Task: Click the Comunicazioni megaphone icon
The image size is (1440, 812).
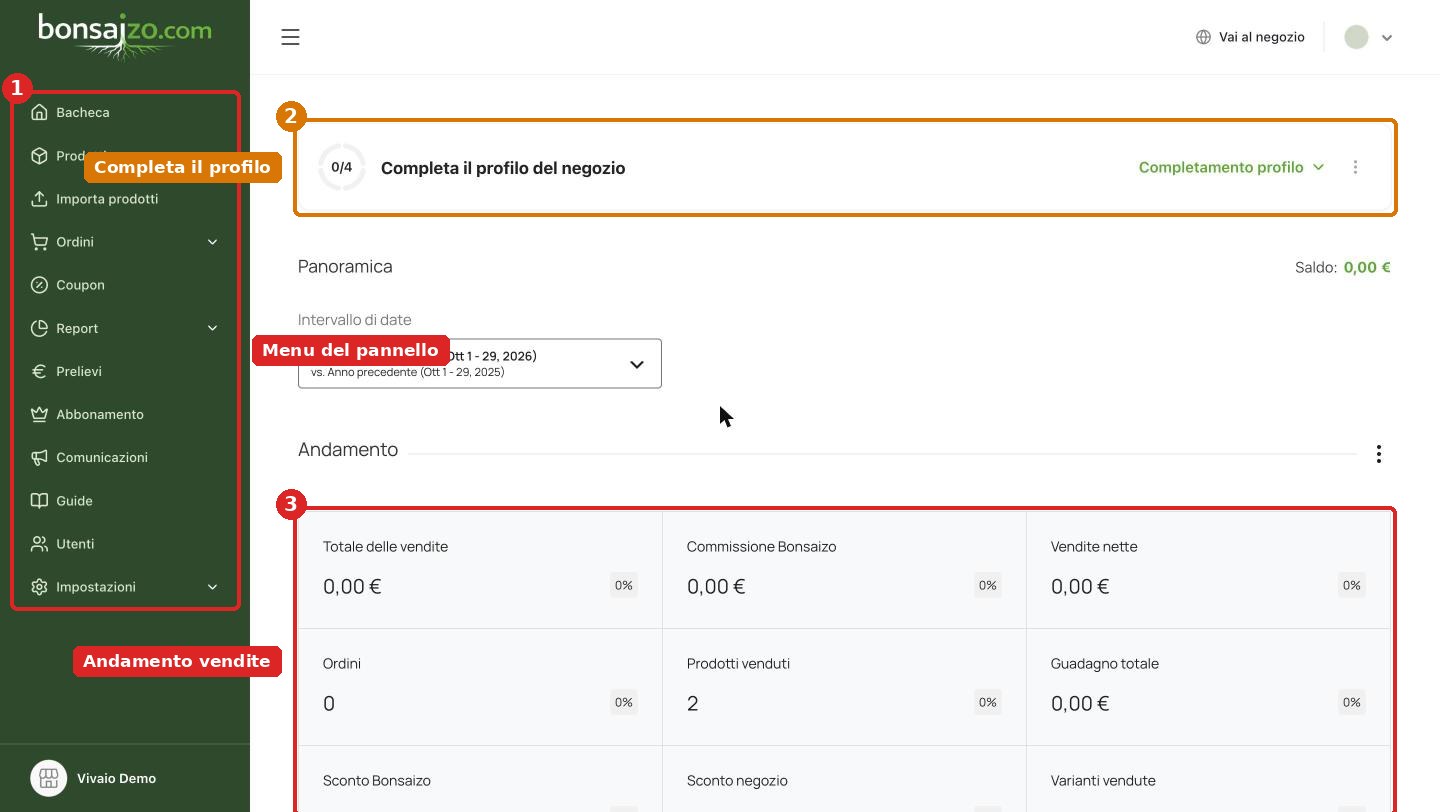Action: (x=39, y=457)
